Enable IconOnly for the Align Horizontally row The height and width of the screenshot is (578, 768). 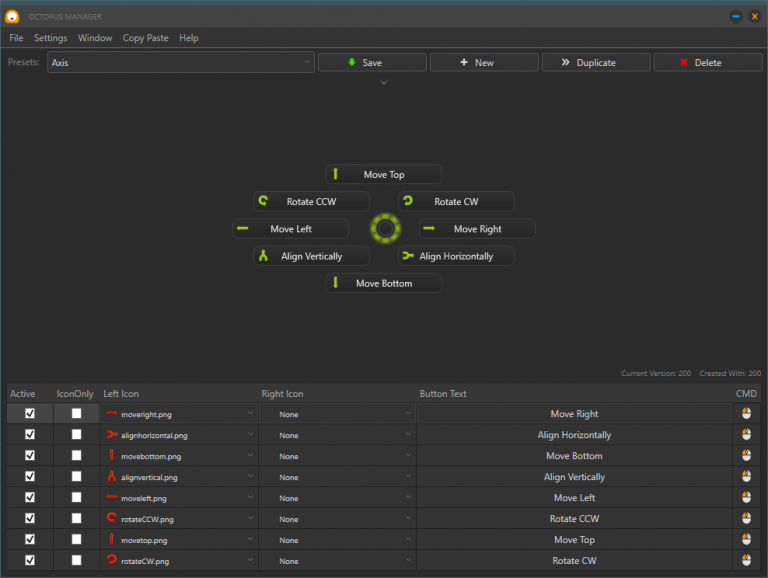[x=76, y=434]
